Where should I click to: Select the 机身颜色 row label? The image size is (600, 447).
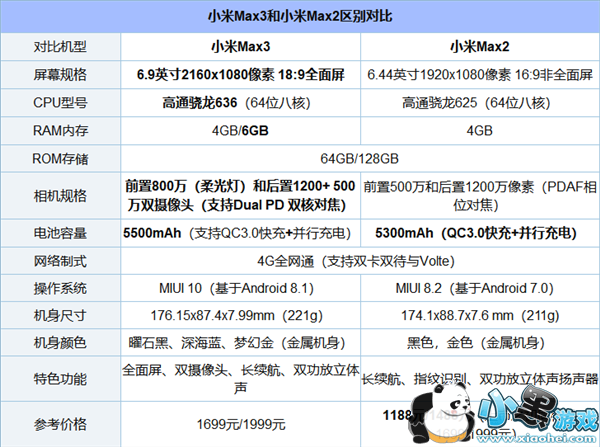coord(60,343)
